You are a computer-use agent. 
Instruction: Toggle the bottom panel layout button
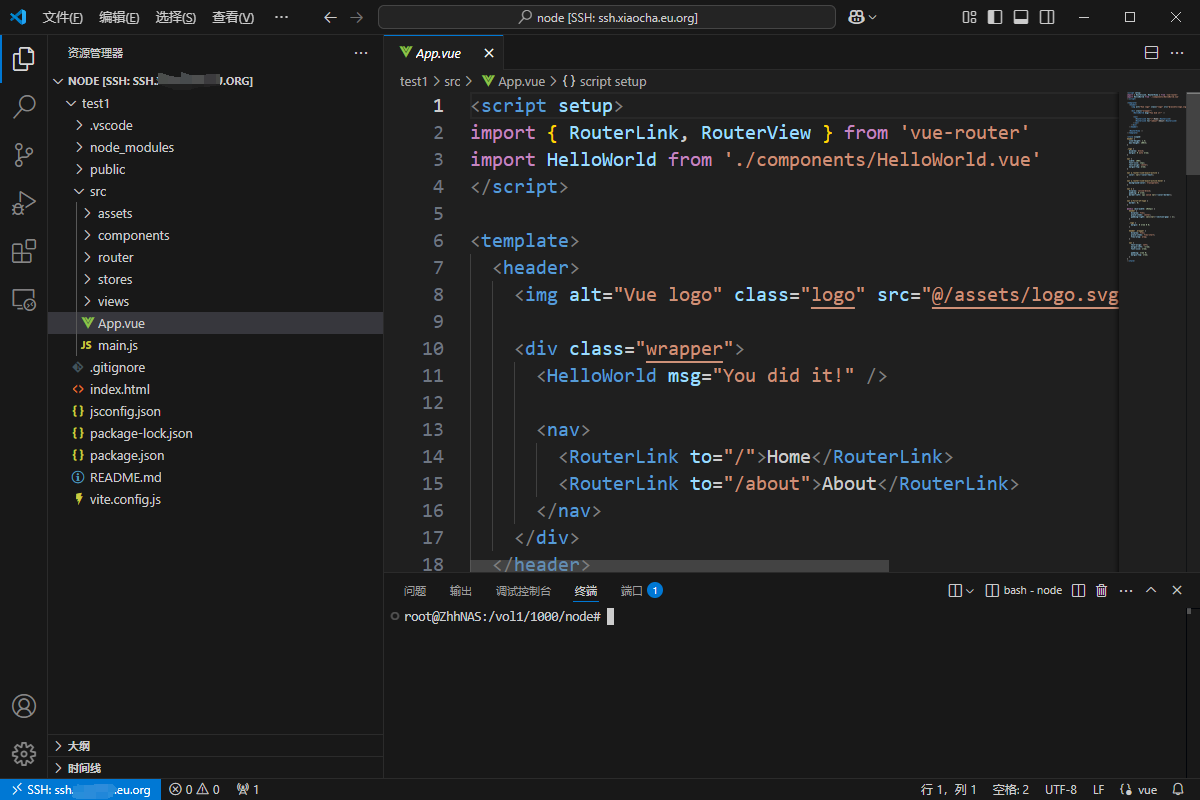pyautogui.click(x=1021, y=17)
